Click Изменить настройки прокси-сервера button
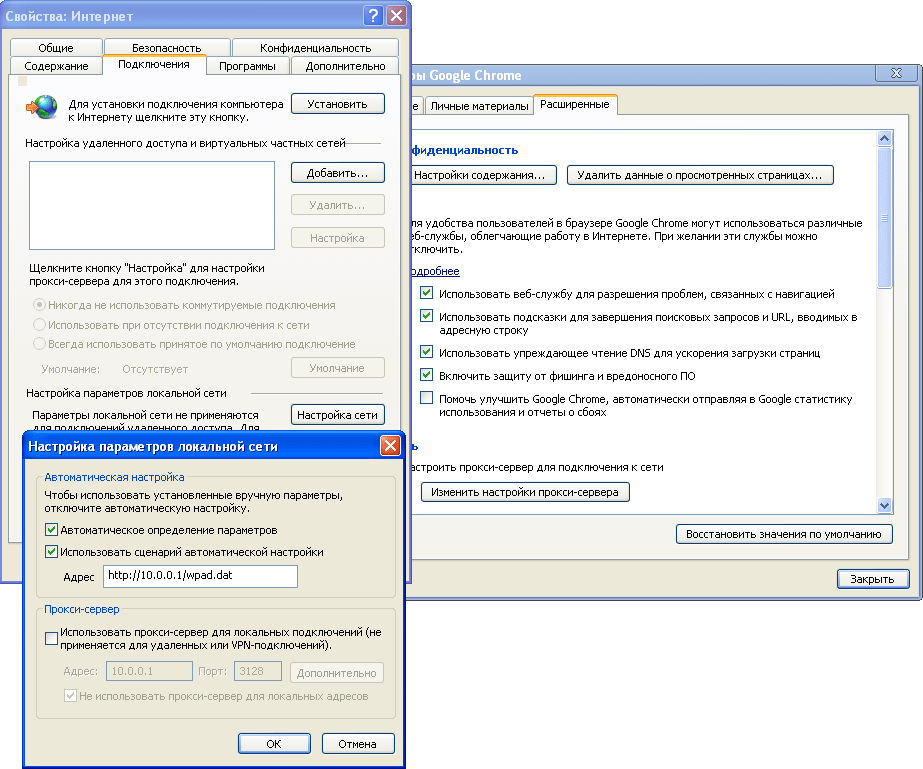This screenshot has height=769, width=923. coord(525,492)
